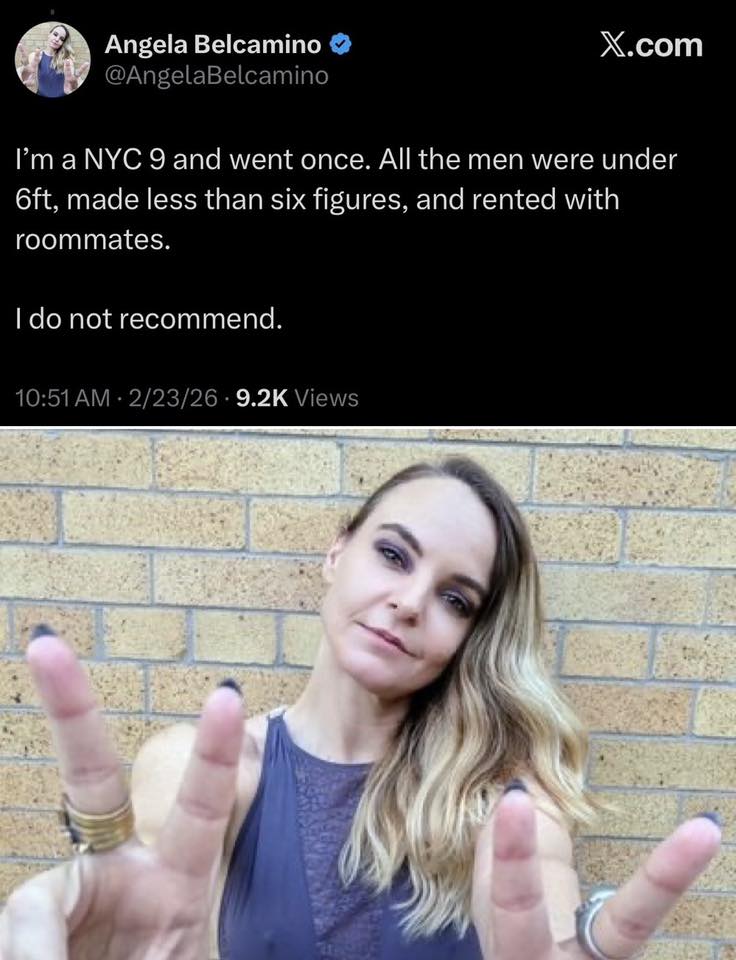Open Angela Belcamino's profile avatar

point(53,60)
